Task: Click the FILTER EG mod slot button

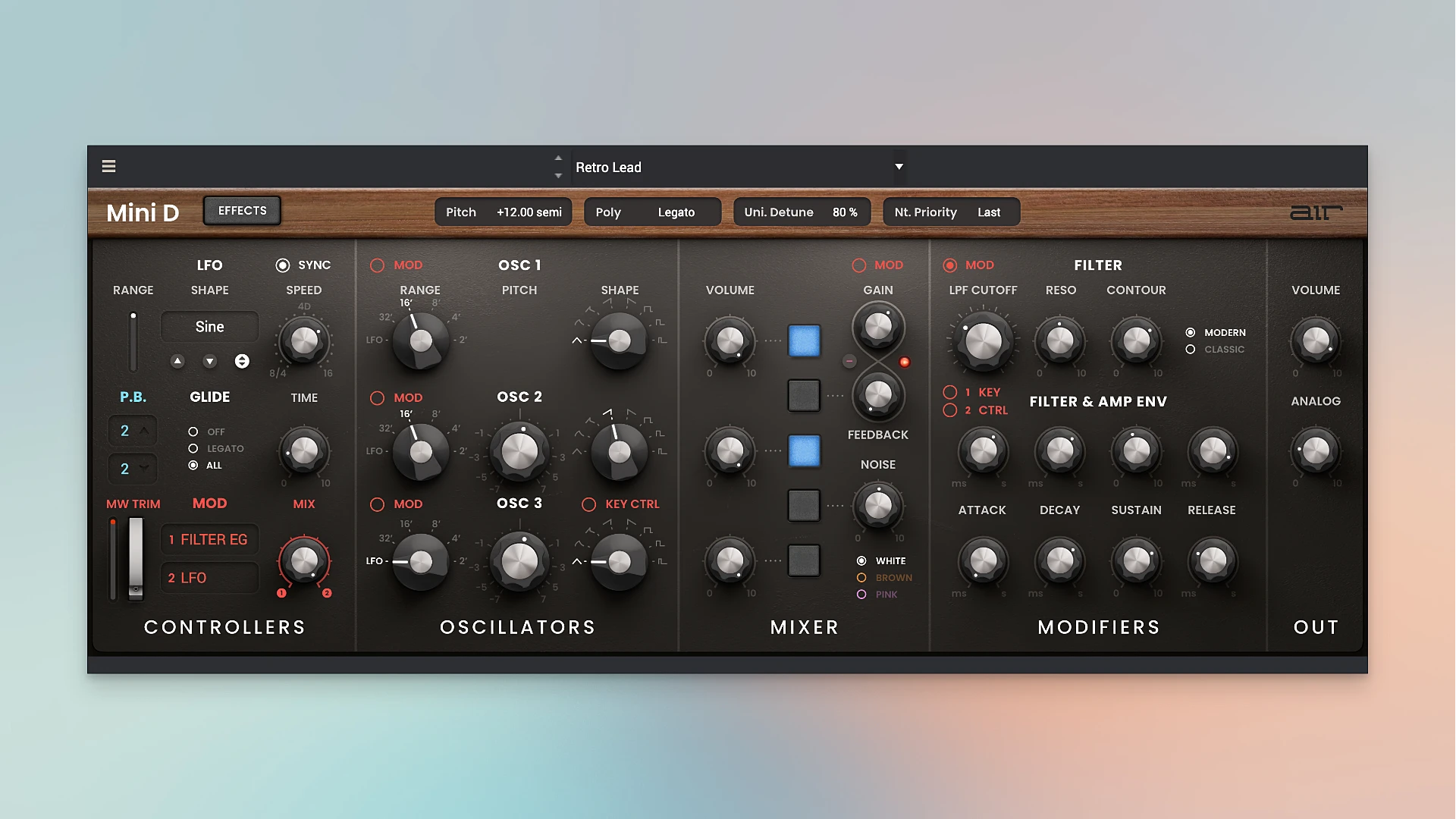Action: (209, 539)
